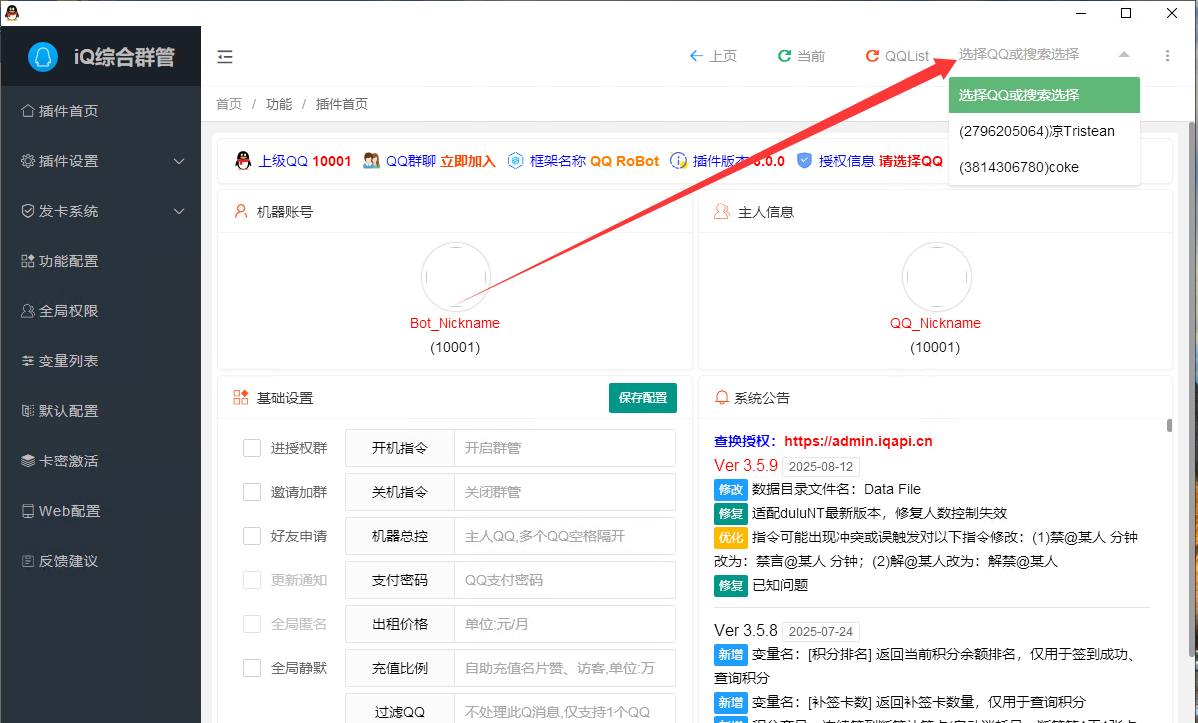Screen dimensions: 1198x723
Task: Click the 系统公告 vertical scrollbar
Action: [1169, 426]
